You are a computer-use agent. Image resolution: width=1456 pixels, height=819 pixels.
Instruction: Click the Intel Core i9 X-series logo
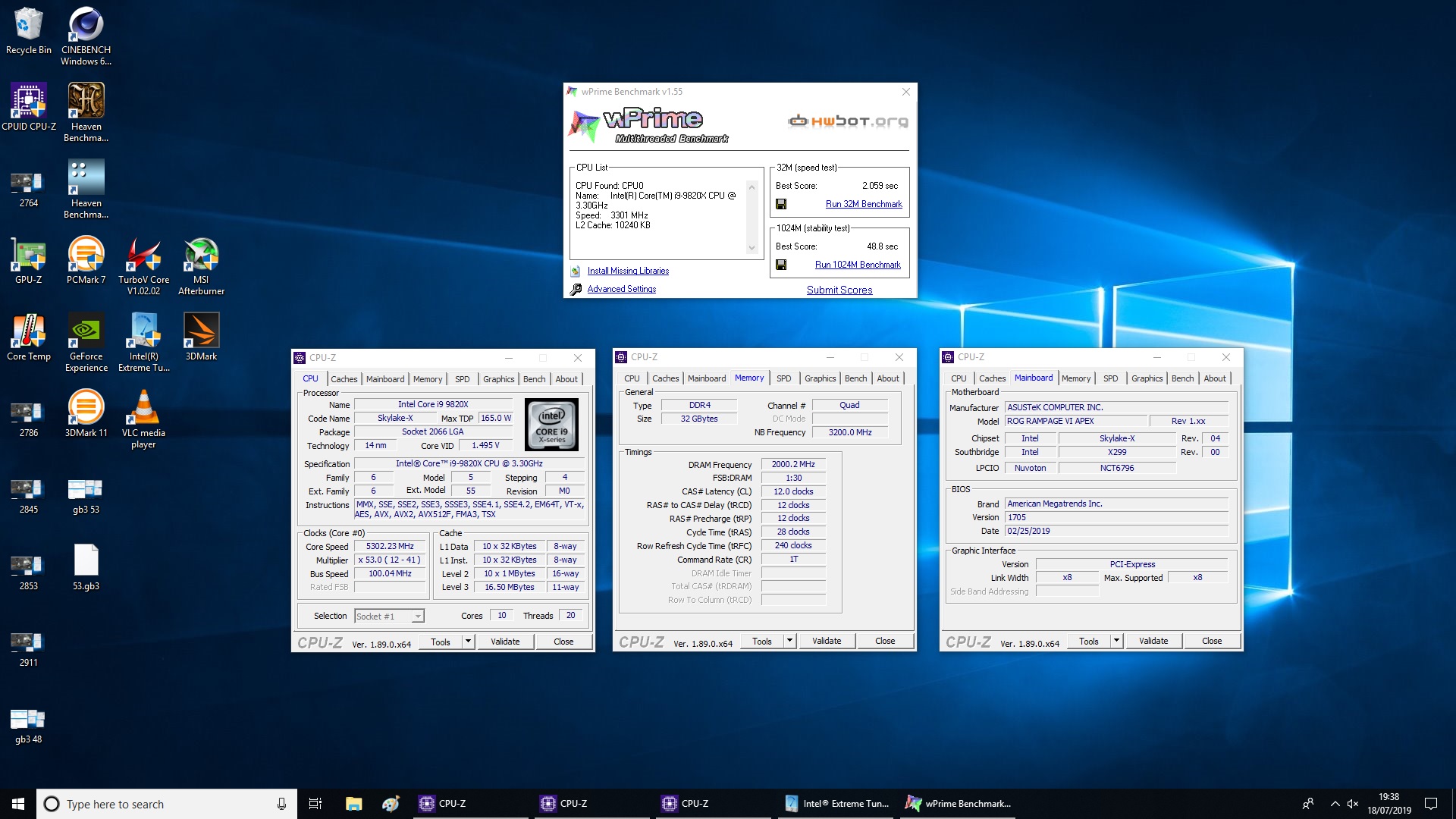[x=551, y=425]
